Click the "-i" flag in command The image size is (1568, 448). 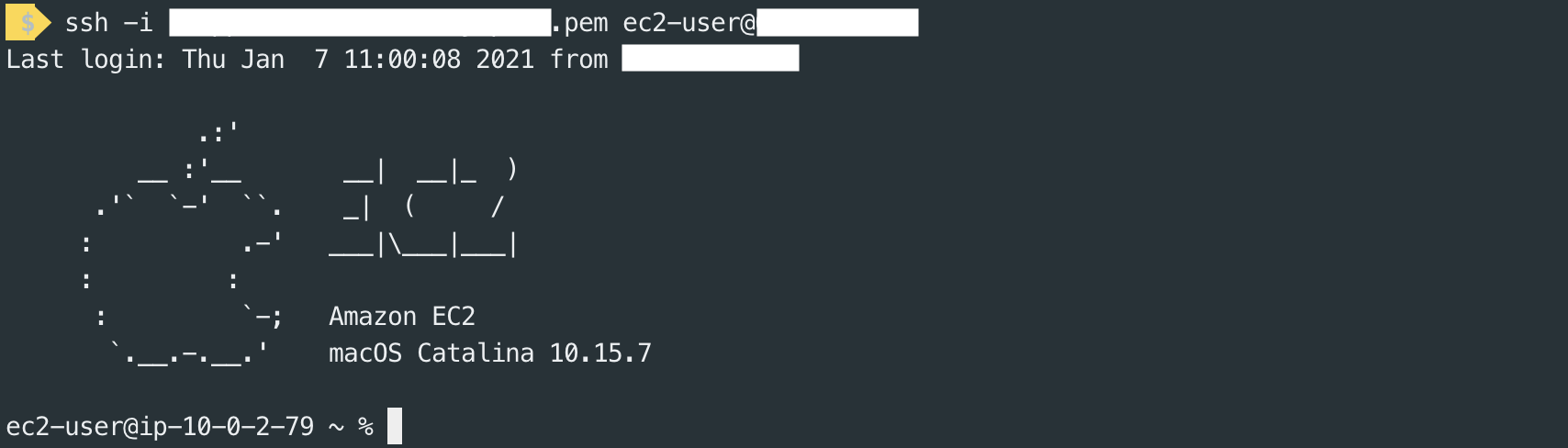(x=138, y=23)
